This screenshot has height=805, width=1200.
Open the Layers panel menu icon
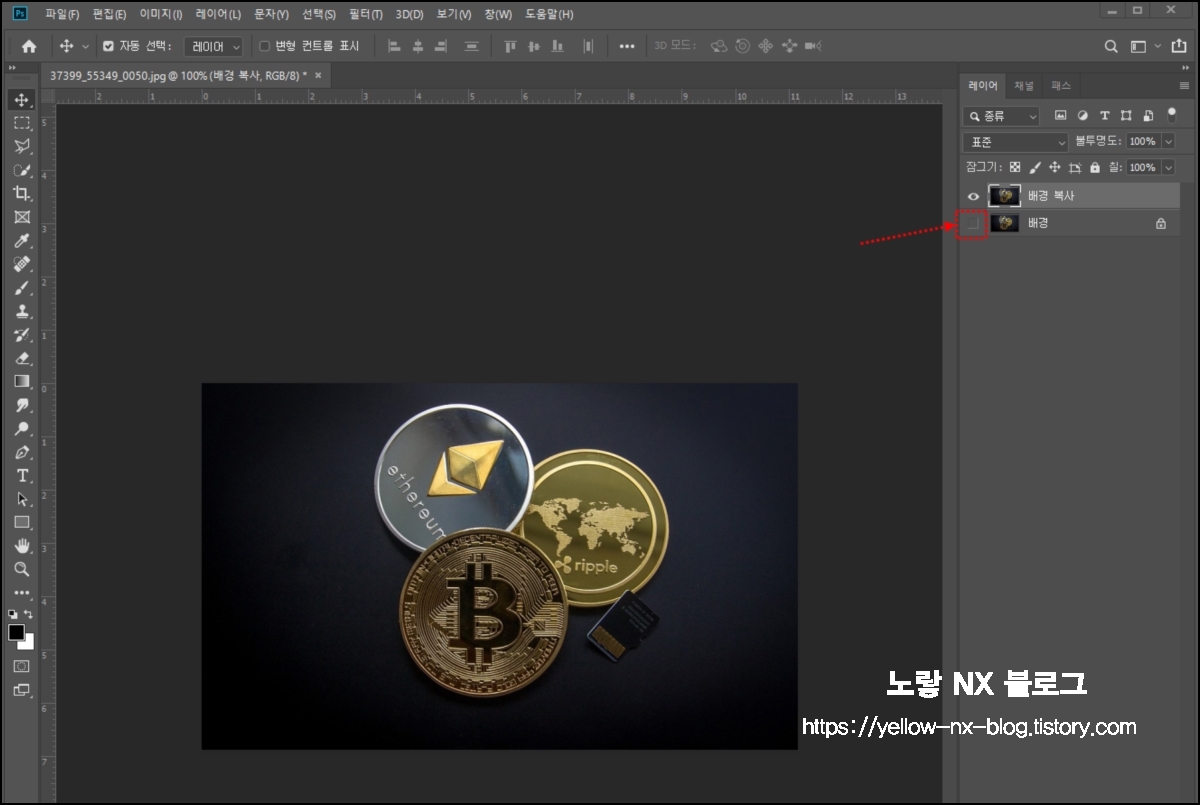click(1184, 86)
